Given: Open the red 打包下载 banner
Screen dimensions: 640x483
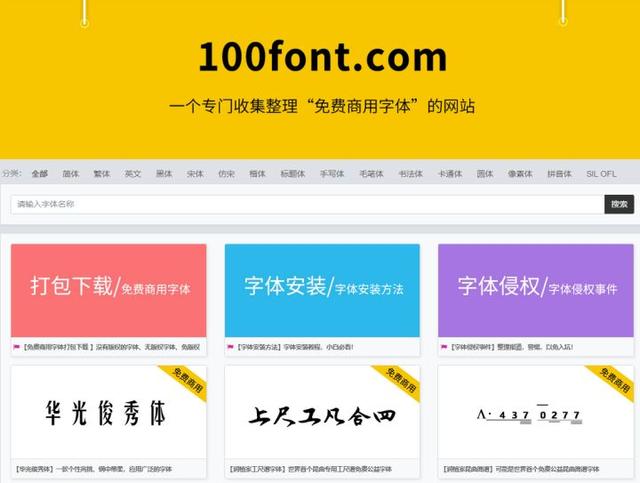Looking at the screenshot, I should coord(109,290).
